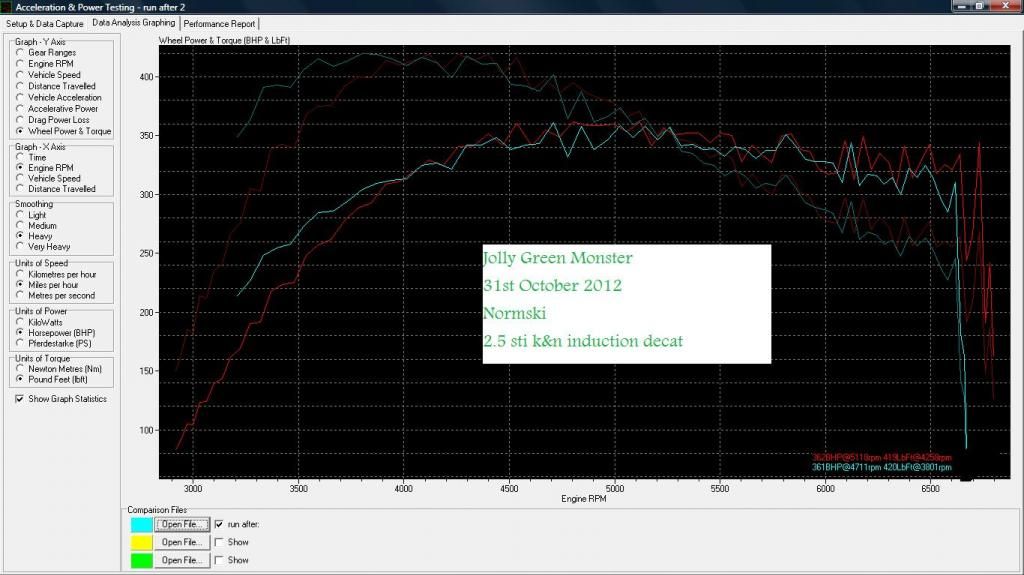The width and height of the screenshot is (1024, 575).
Task: Enable Show checkbox for the yellow comparison file
Action: click(220, 542)
